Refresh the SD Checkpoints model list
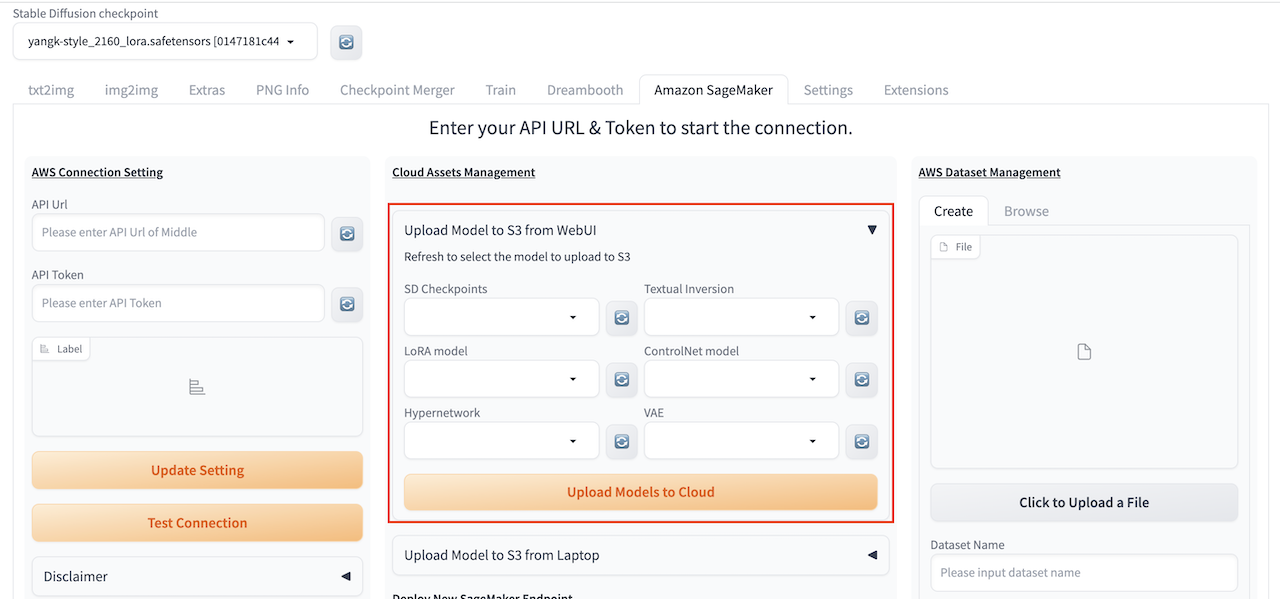The width and height of the screenshot is (1280, 599). pyautogui.click(x=621, y=318)
